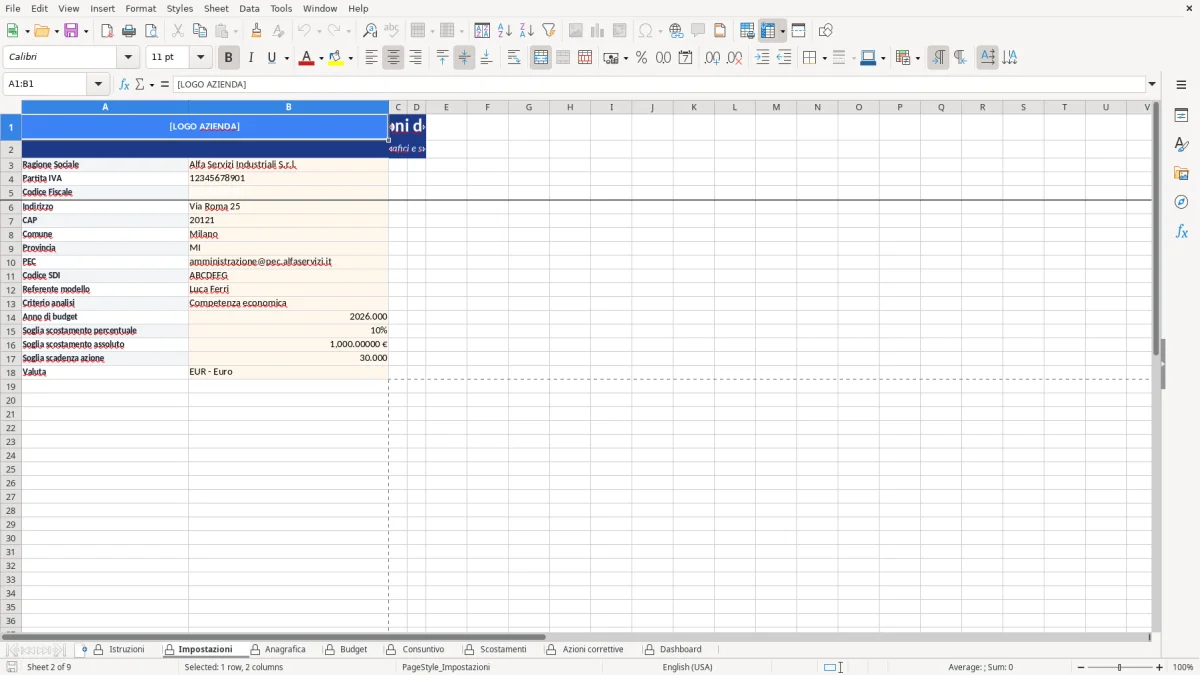Open Find and Replace
Screen dimensions: 1200x675
370,31
